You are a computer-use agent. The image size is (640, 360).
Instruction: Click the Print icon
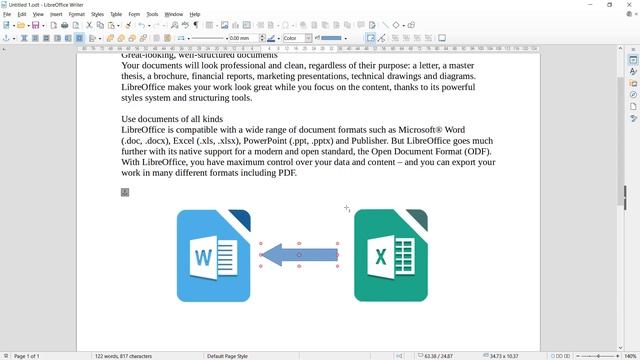click(x=64, y=25)
